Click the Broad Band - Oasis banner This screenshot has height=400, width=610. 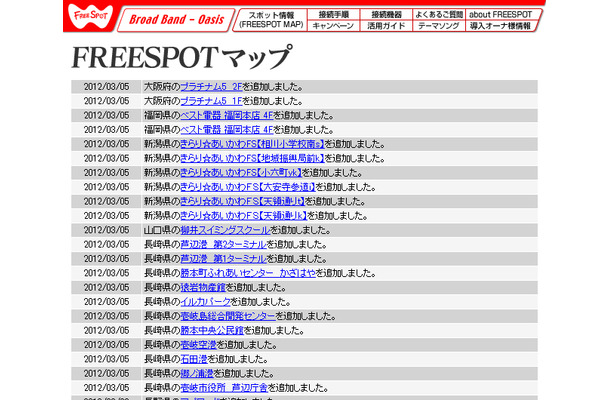(x=176, y=20)
